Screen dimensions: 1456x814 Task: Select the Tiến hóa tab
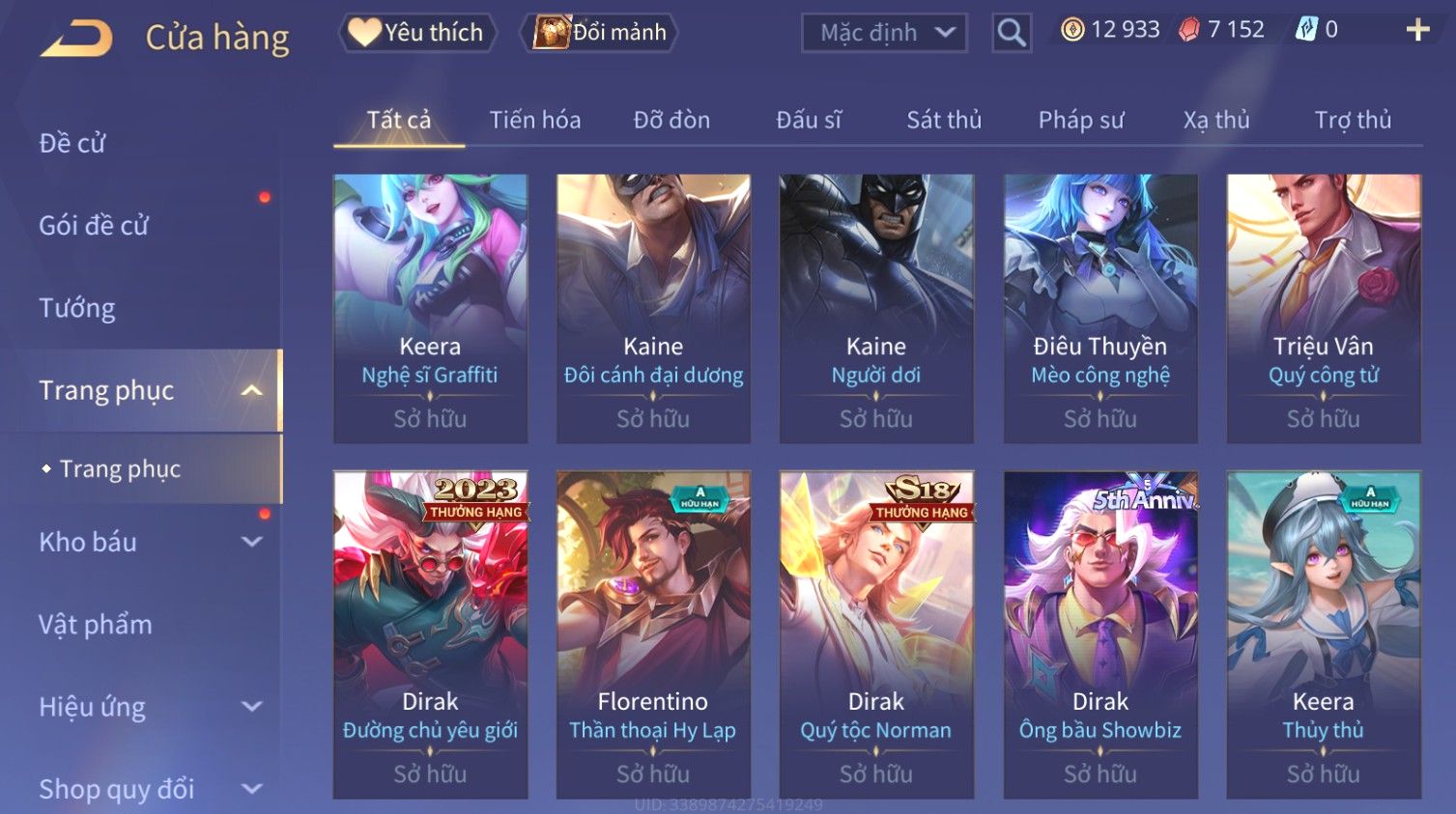pos(535,120)
